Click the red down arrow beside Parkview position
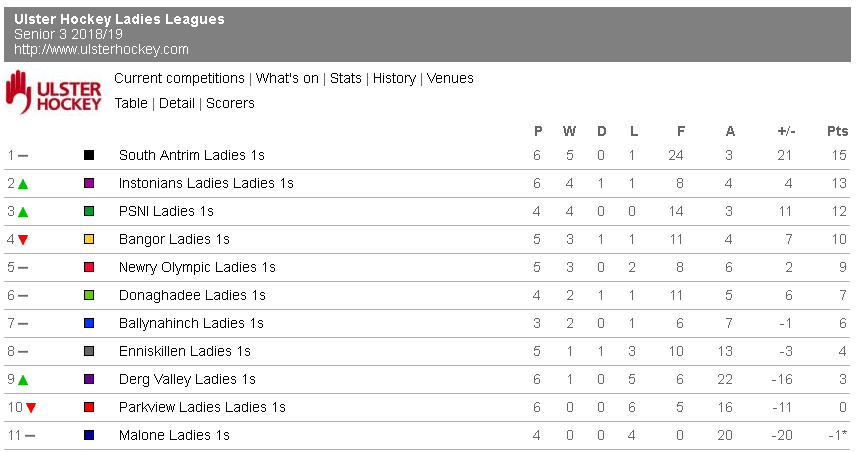 pyautogui.click(x=31, y=408)
